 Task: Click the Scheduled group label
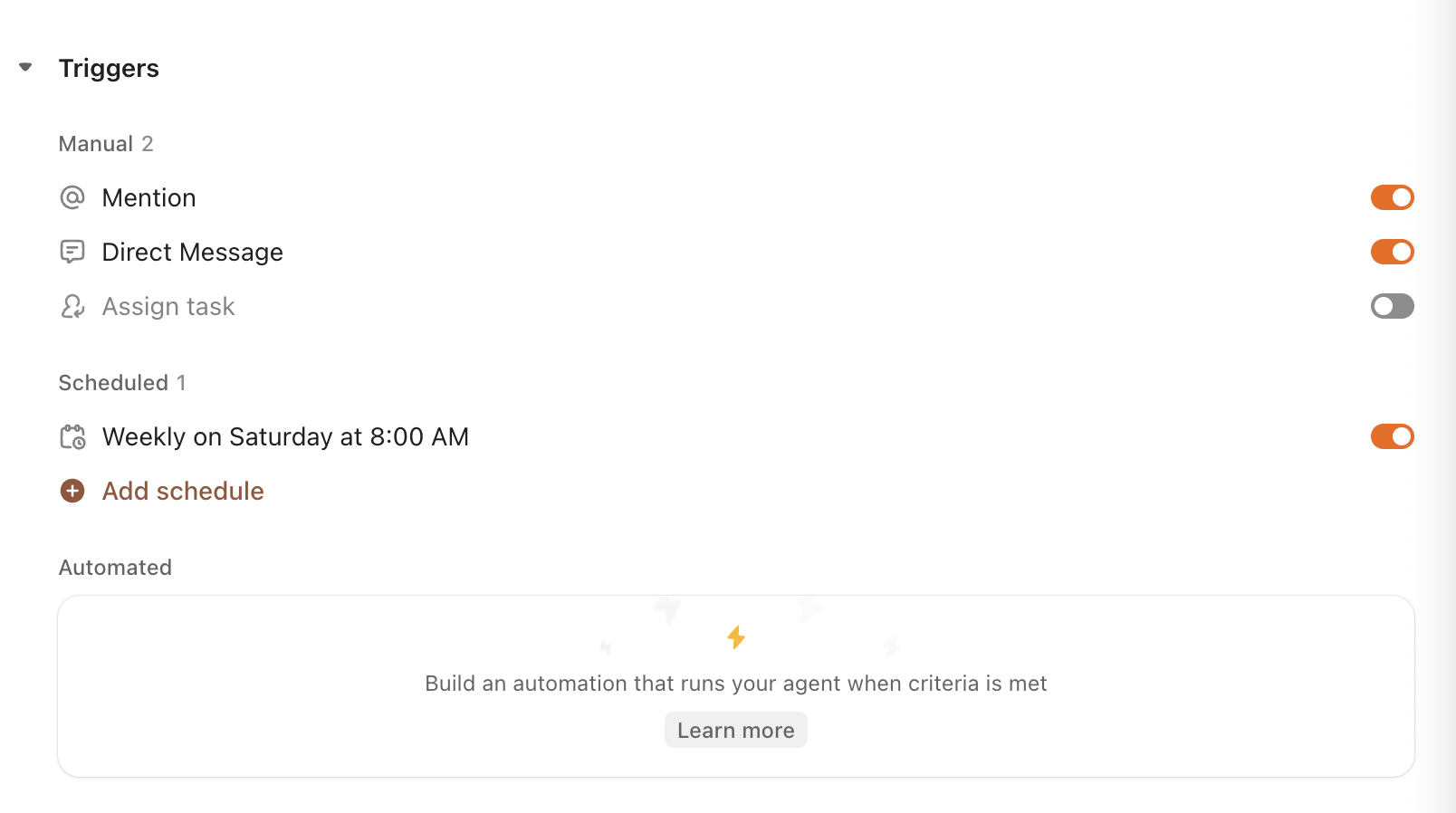point(113,383)
